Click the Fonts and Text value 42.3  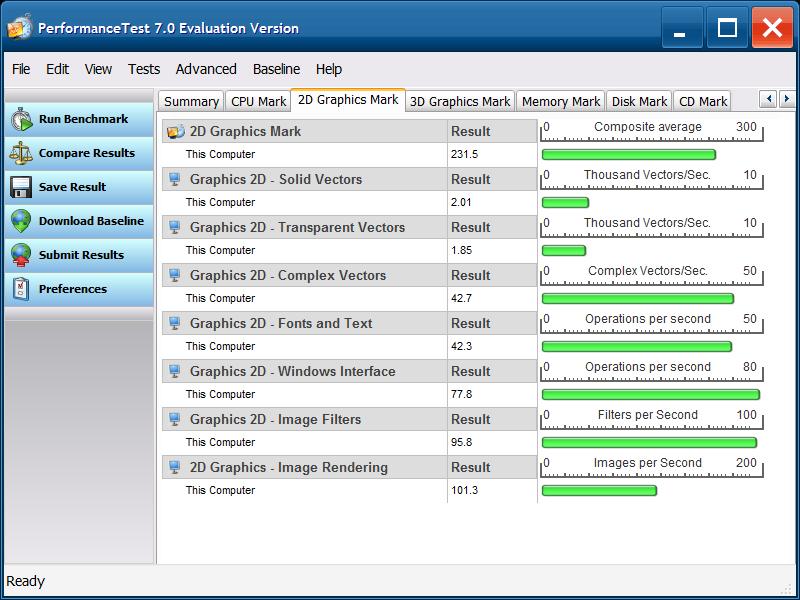point(461,346)
